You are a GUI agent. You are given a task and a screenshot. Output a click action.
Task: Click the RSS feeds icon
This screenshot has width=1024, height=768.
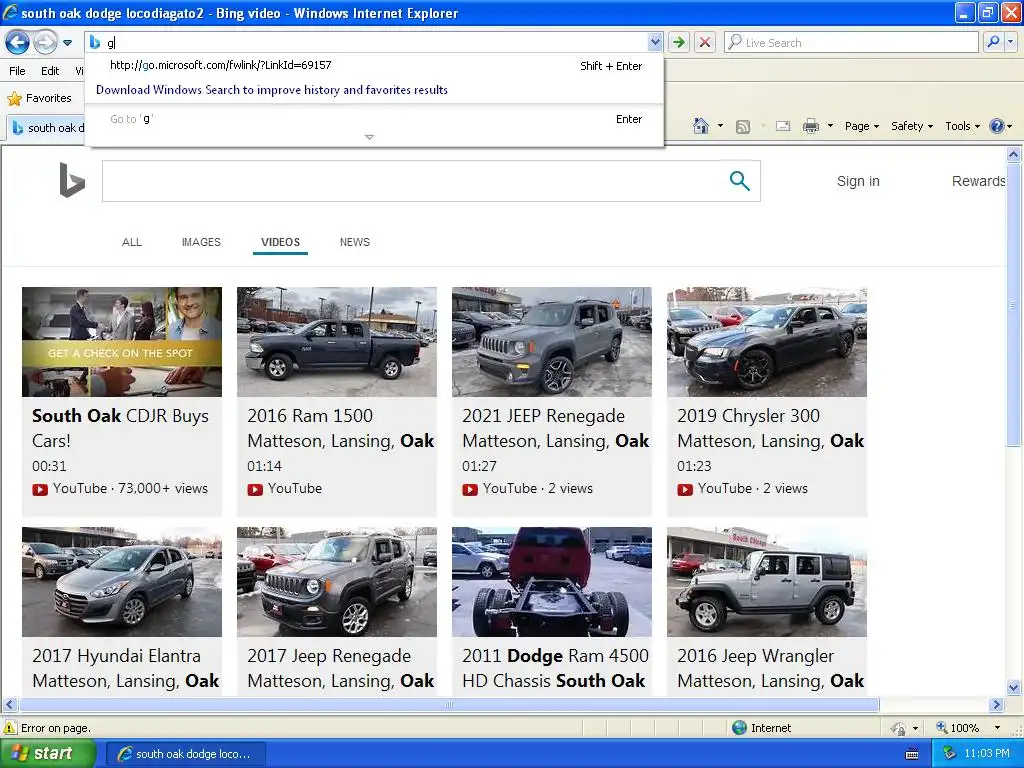743,127
